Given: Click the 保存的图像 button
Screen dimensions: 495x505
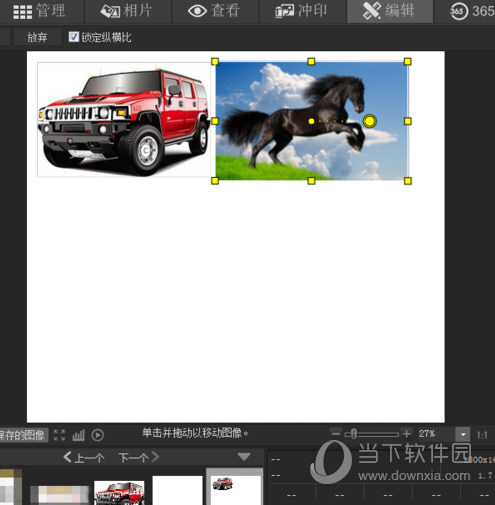Looking at the screenshot, I should click(23, 435).
